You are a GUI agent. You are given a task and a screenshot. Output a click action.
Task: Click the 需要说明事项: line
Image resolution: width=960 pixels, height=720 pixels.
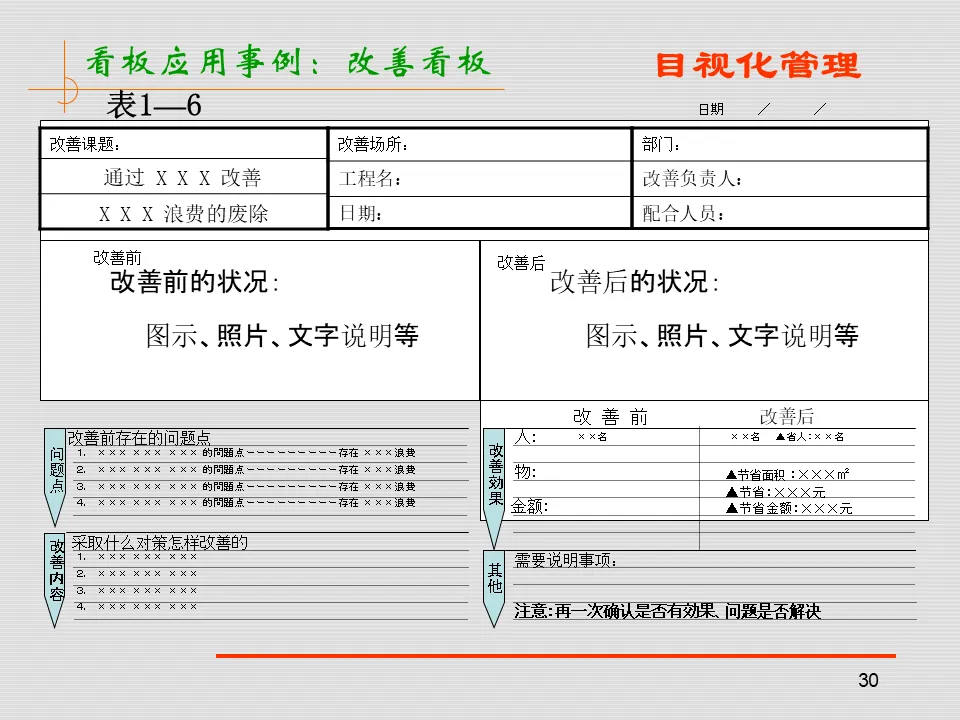(x=565, y=560)
